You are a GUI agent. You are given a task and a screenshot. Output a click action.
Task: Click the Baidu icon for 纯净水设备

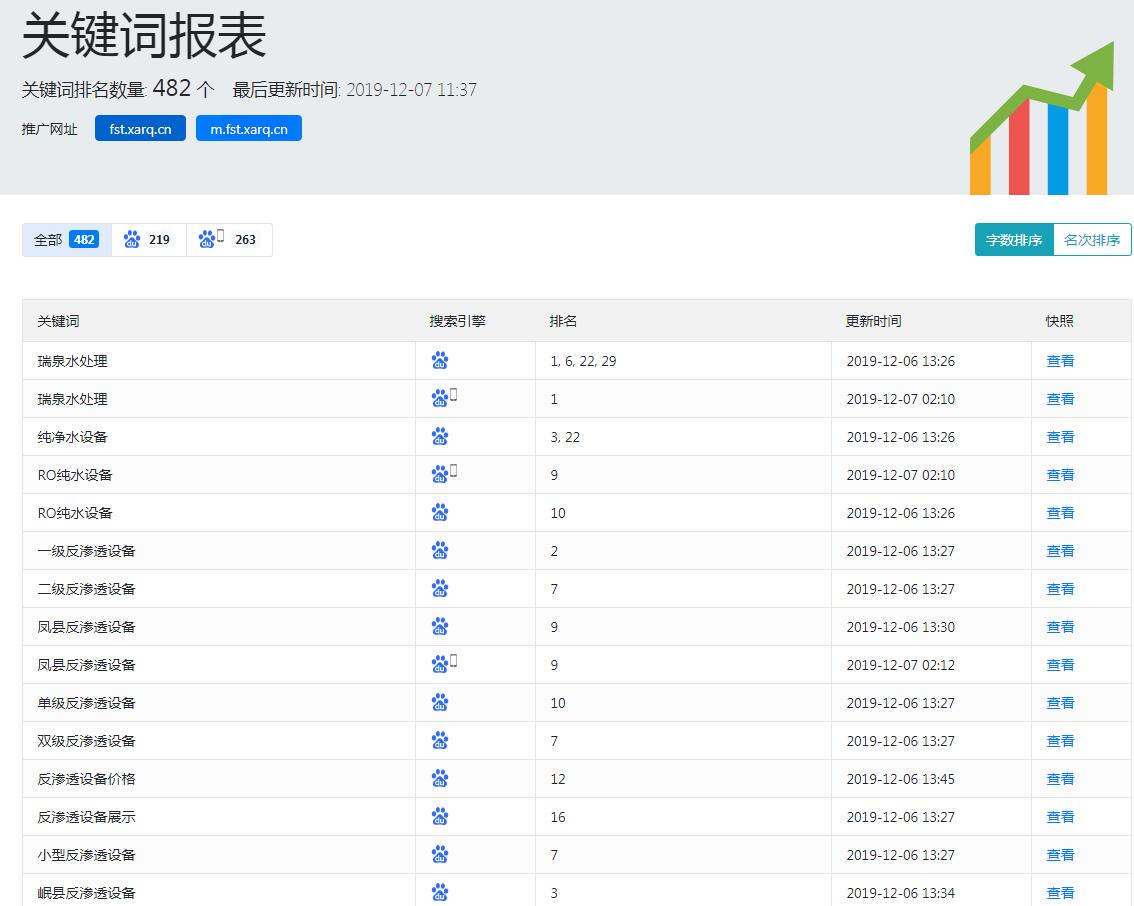440,436
